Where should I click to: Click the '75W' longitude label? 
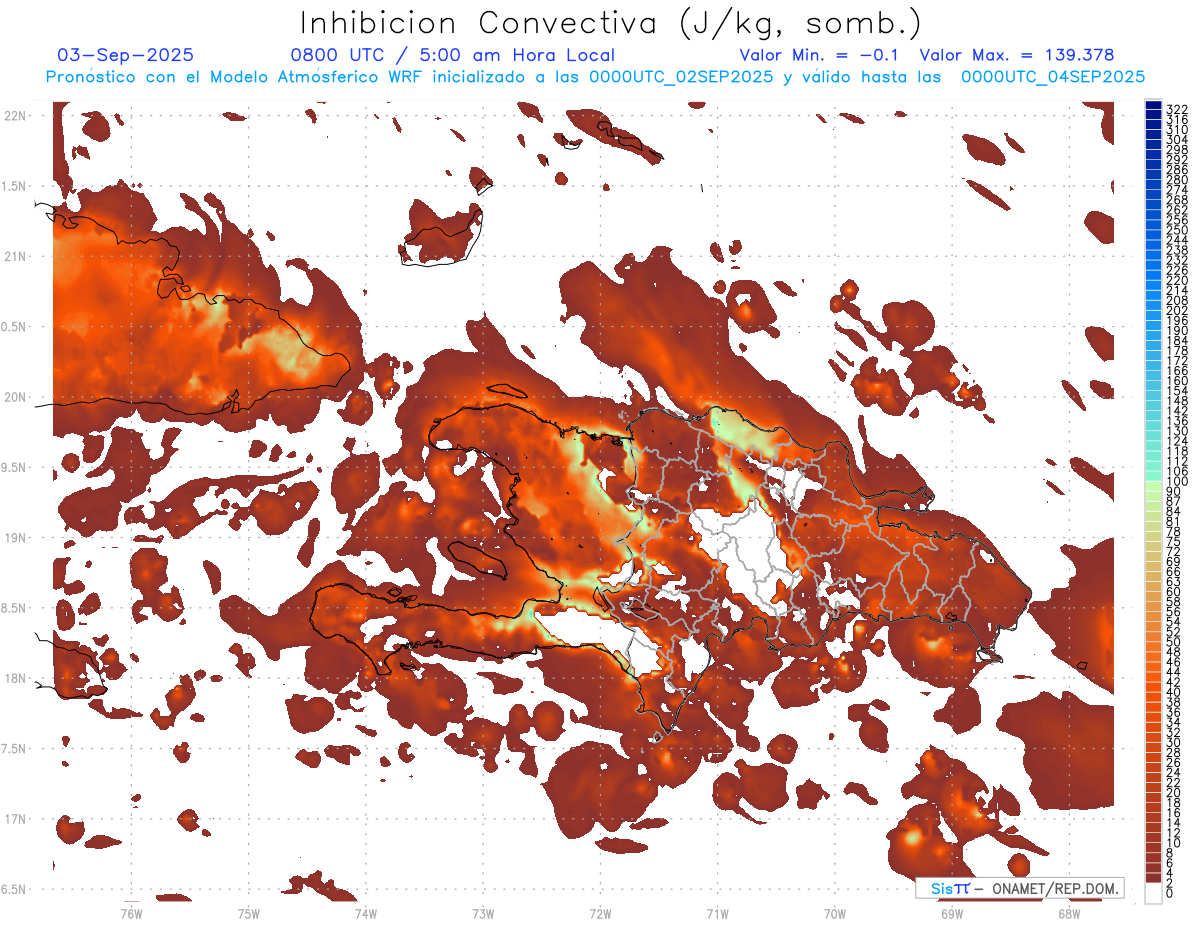[248, 913]
